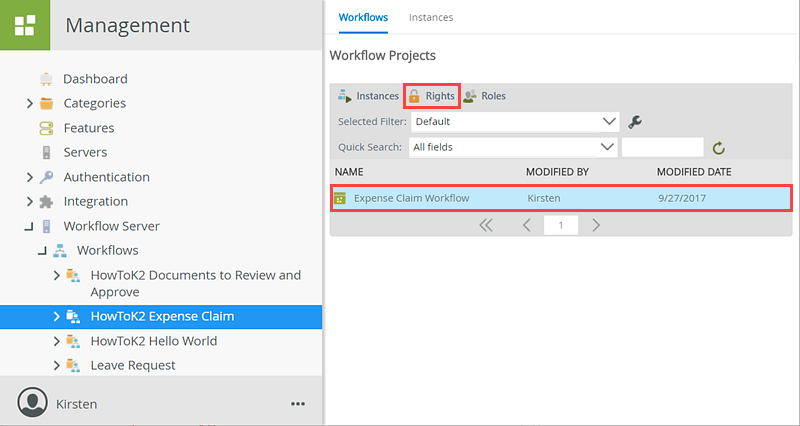Image resolution: width=800 pixels, height=426 pixels.
Task: Click the HowToK2 Documents folder icon
Action: 73,275
